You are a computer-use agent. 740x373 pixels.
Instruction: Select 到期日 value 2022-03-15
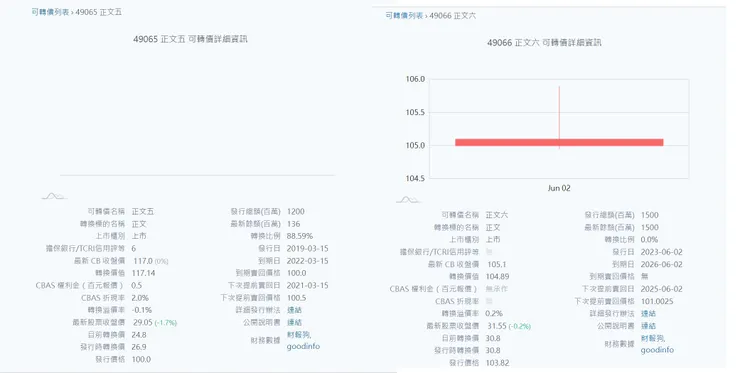coord(308,261)
